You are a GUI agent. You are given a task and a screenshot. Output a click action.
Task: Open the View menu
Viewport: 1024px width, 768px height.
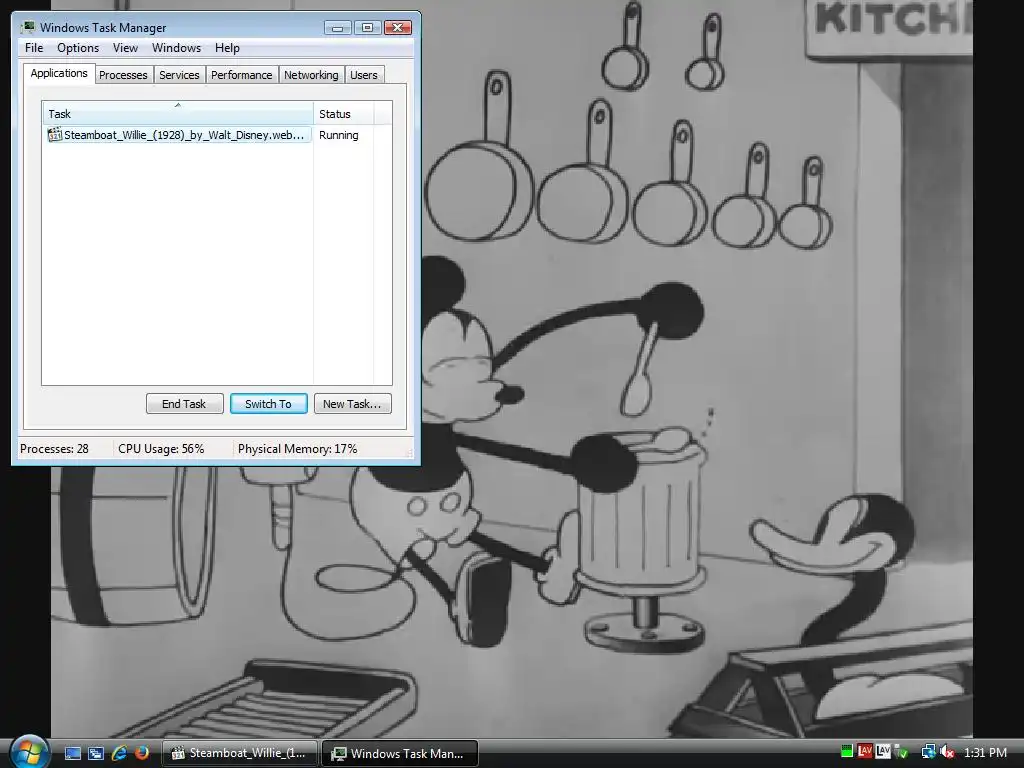(x=125, y=48)
